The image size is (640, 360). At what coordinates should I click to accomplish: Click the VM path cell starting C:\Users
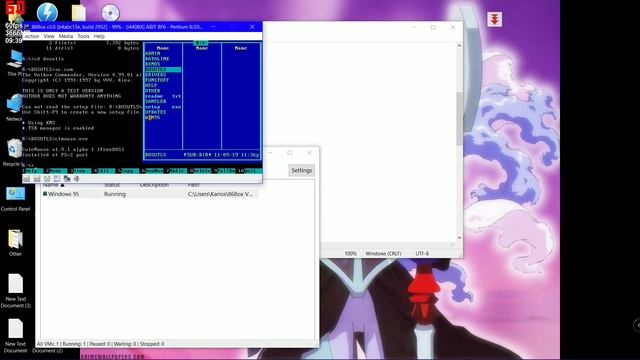tap(220, 194)
